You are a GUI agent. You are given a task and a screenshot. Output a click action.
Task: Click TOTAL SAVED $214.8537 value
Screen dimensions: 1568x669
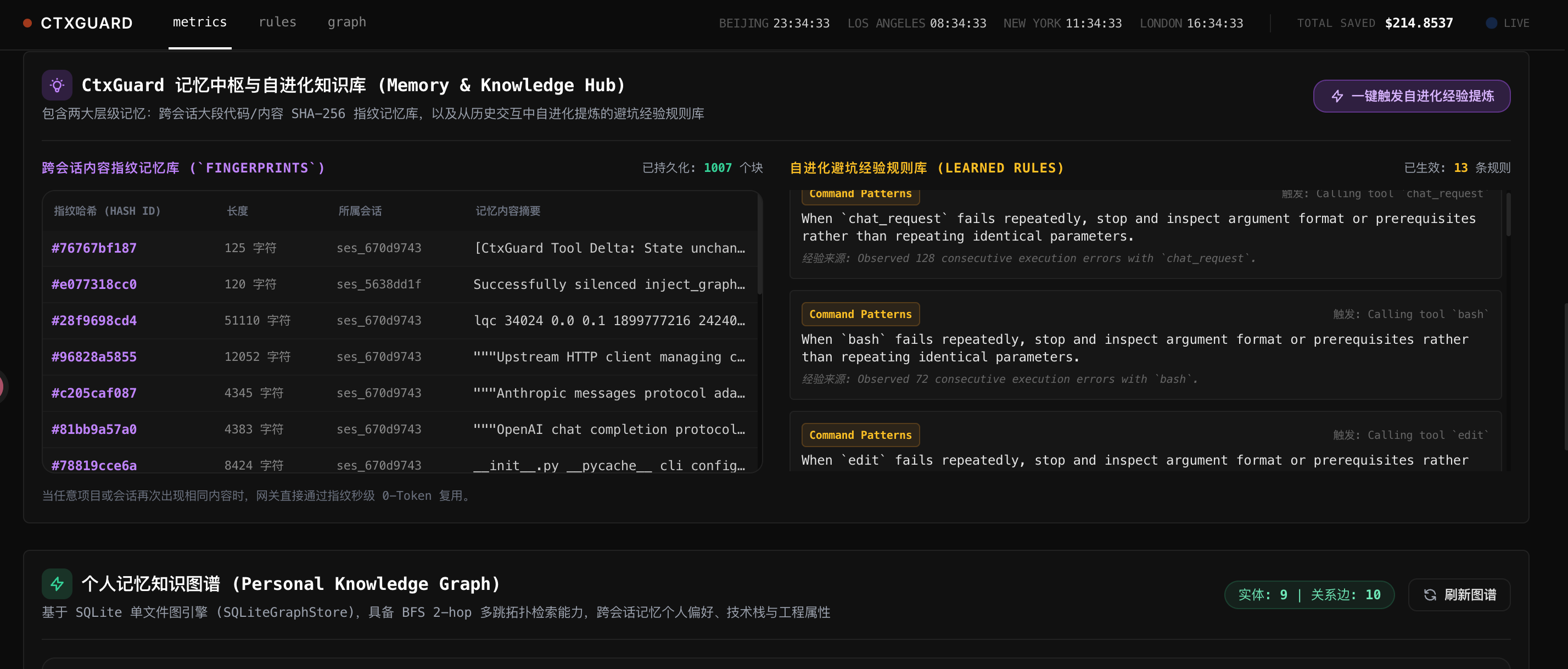1419,23
